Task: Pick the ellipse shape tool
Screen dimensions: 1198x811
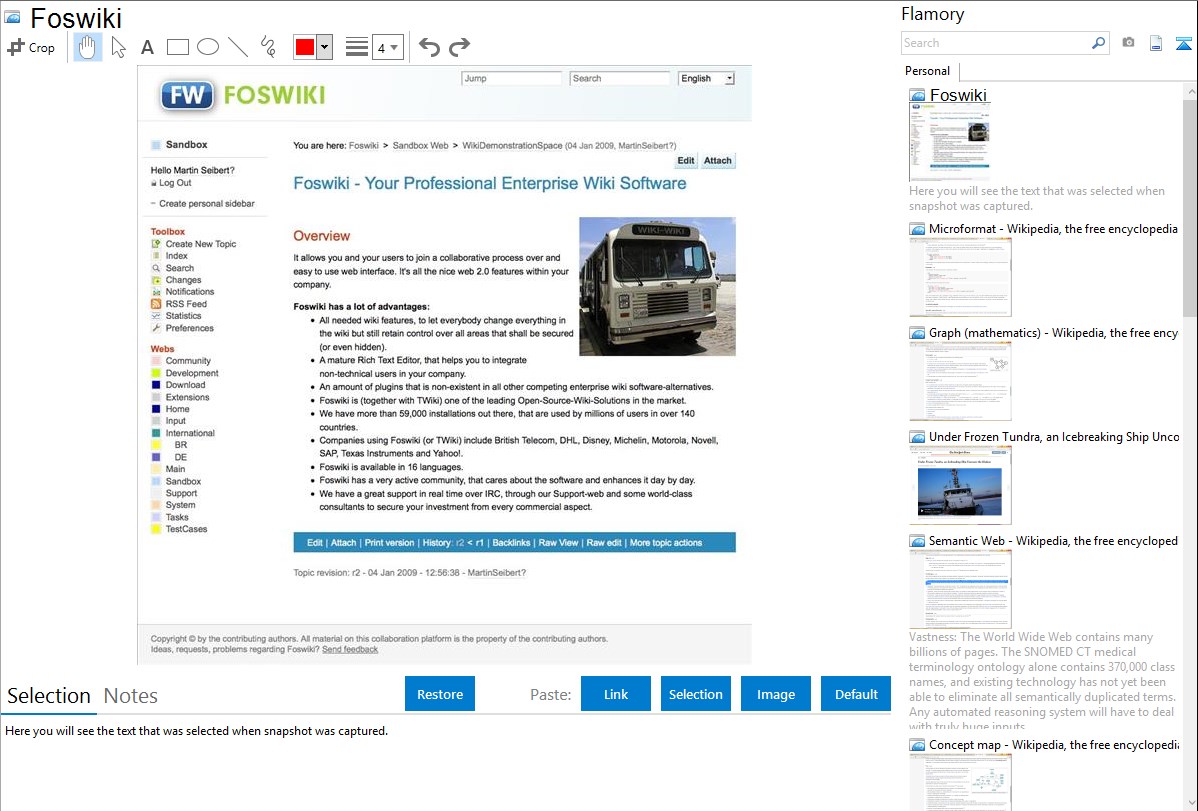Action: pos(208,47)
